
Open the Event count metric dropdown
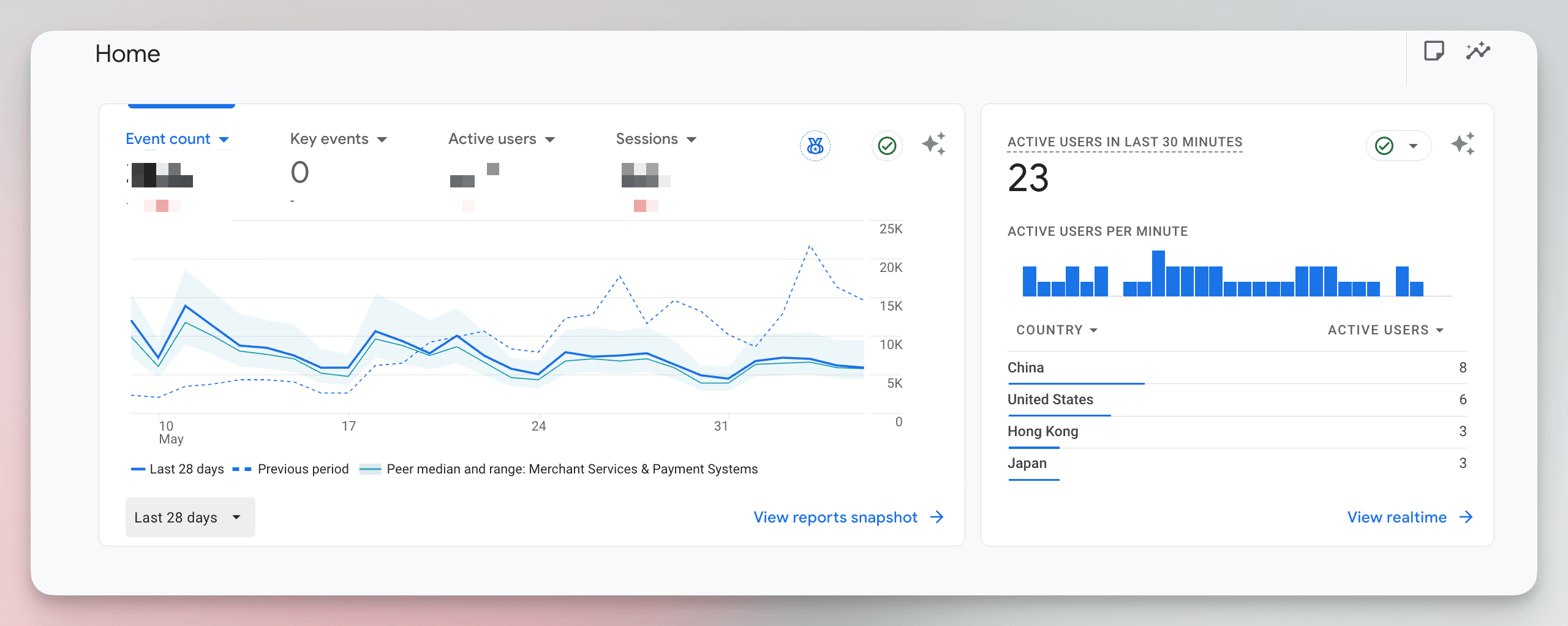click(x=178, y=139)
